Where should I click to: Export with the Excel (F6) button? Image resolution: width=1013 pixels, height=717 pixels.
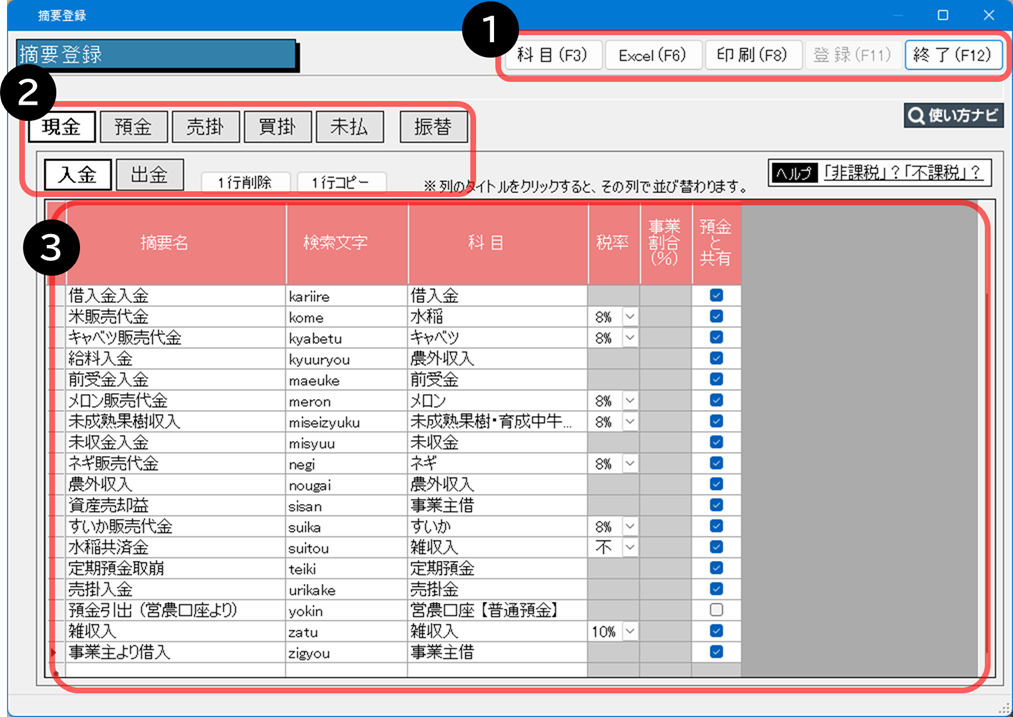(652, 55)
